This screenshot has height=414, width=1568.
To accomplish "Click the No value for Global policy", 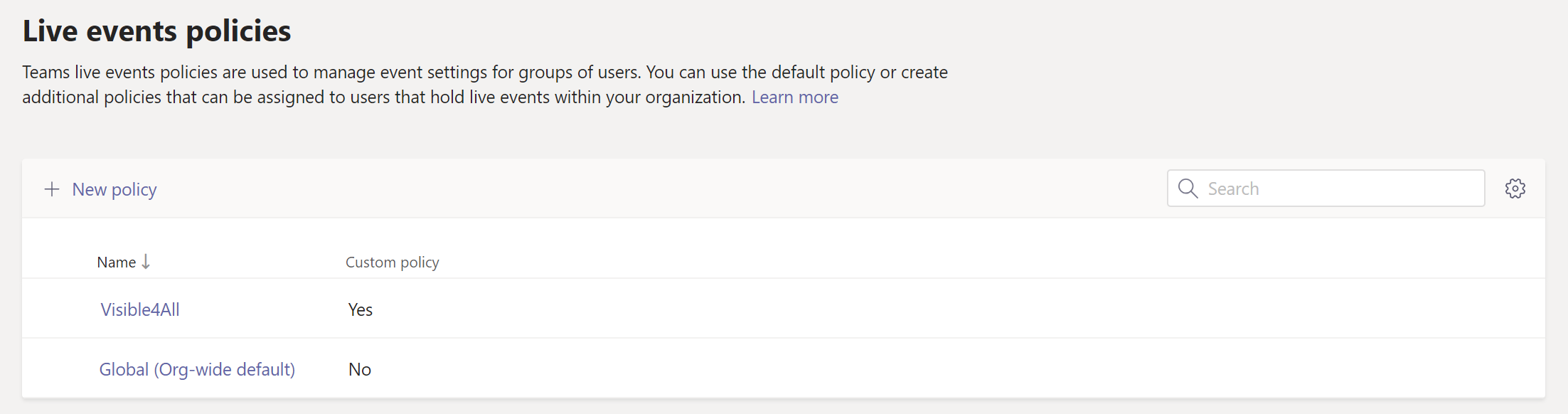I will pyautogui.click(x=360, y=369).
